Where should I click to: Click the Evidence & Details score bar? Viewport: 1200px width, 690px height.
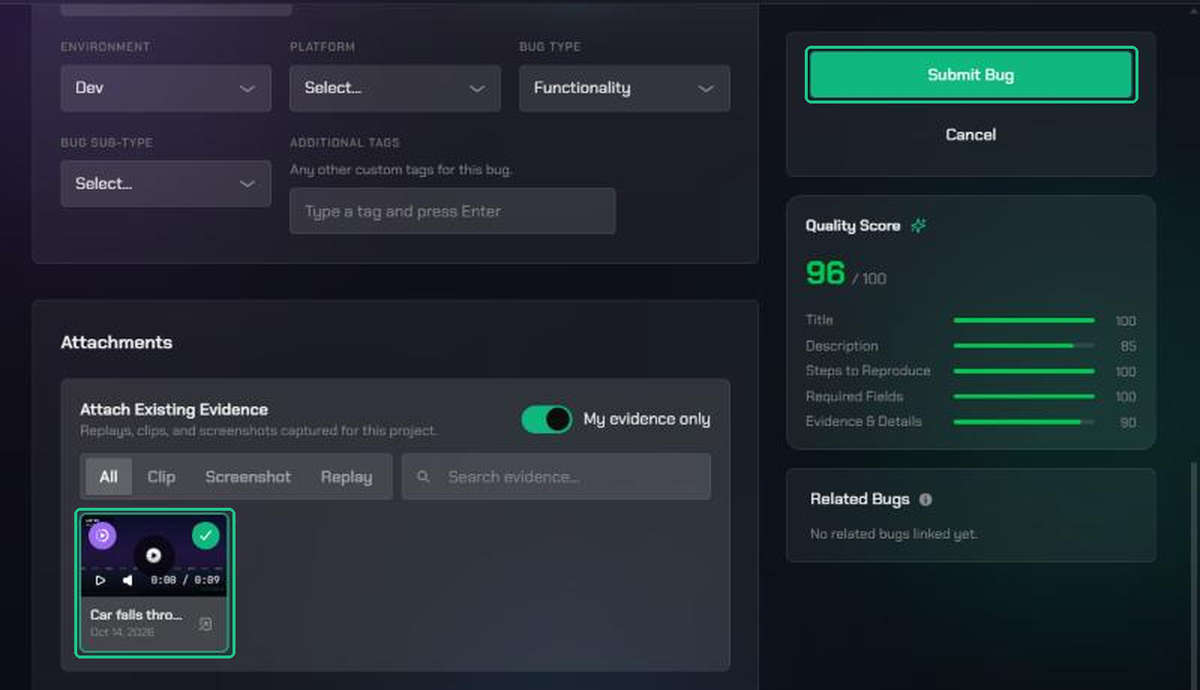(1024, 422)
